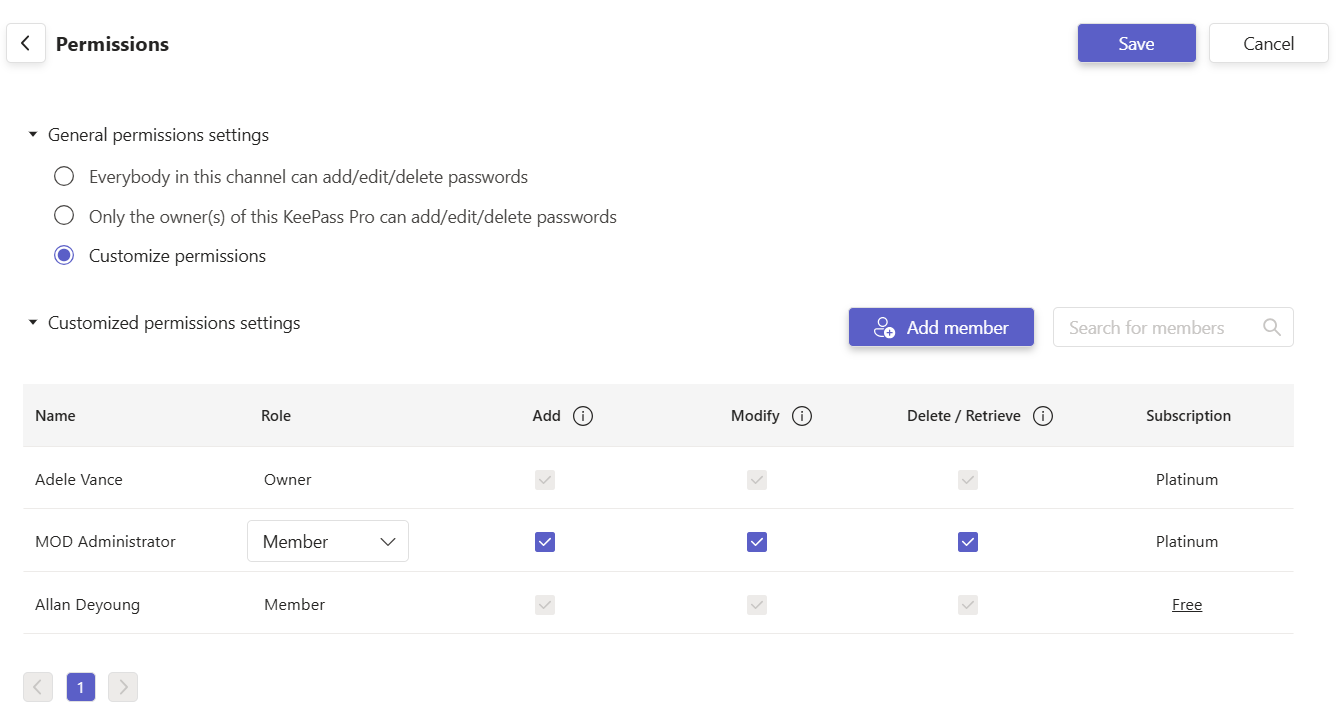
Task: Uncheck Delete / Retrieve for MOD Administrator
Action: (967, 542)
